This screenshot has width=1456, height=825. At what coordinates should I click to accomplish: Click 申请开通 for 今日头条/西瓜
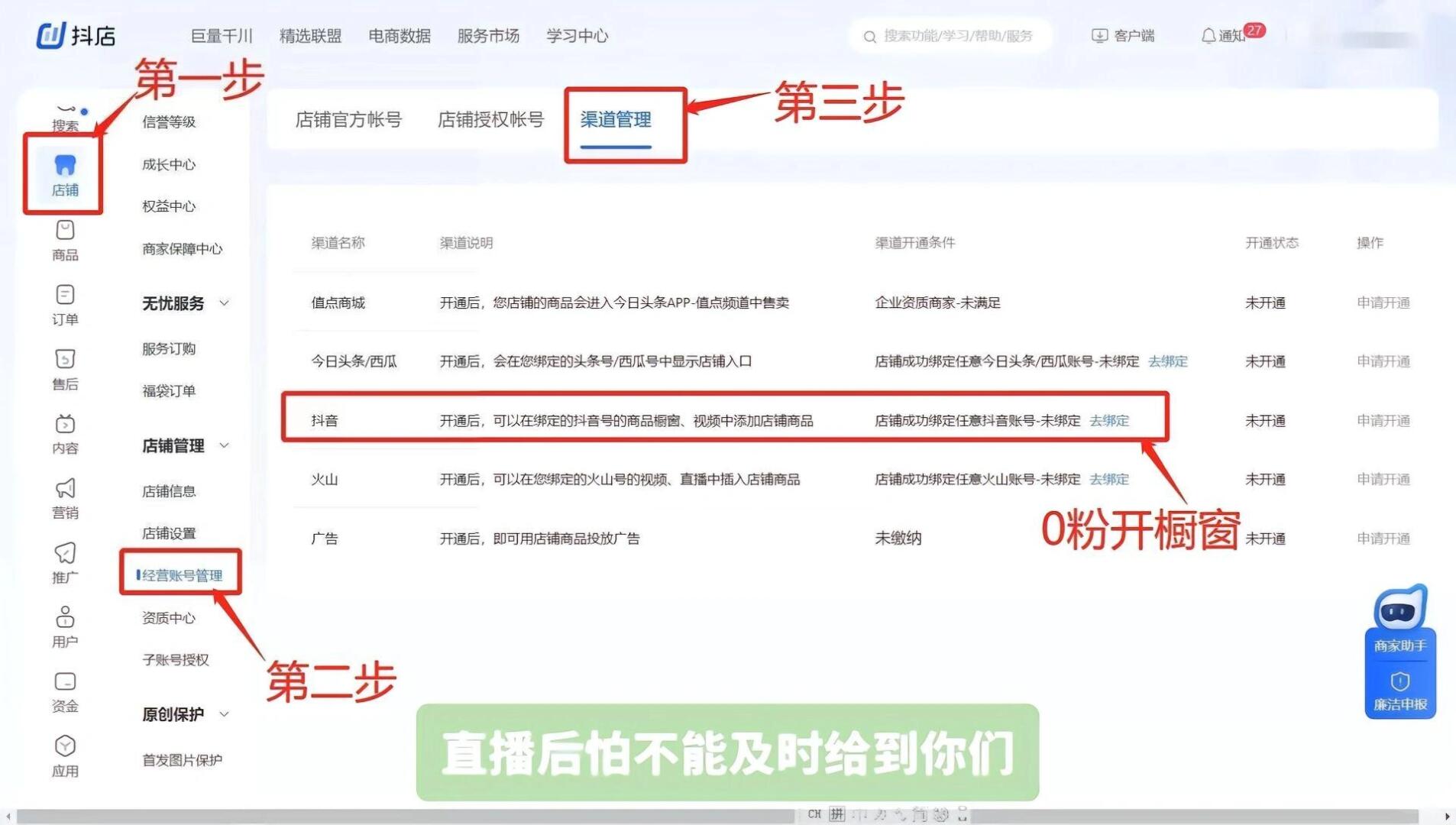(x=1383, y=361)
